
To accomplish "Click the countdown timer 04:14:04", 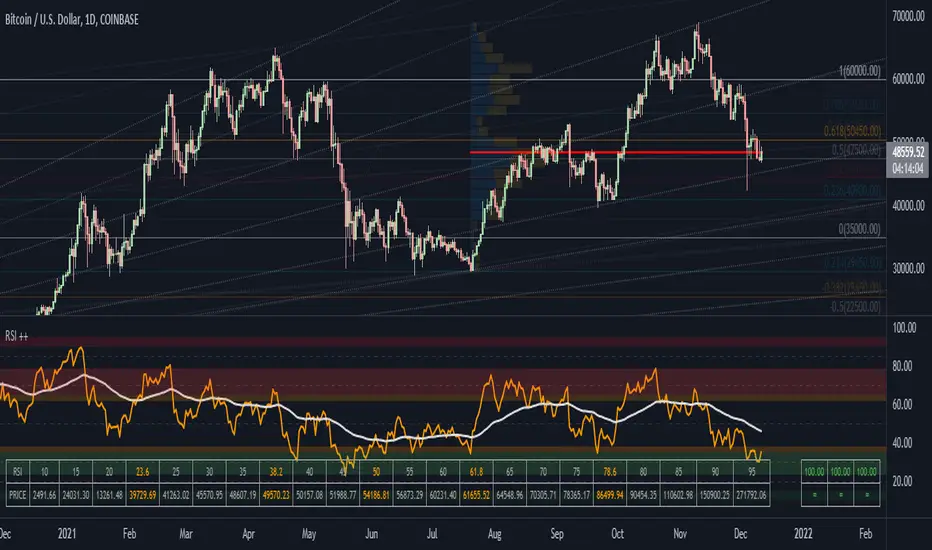I will pyautogui.click(x=908, y=168).
